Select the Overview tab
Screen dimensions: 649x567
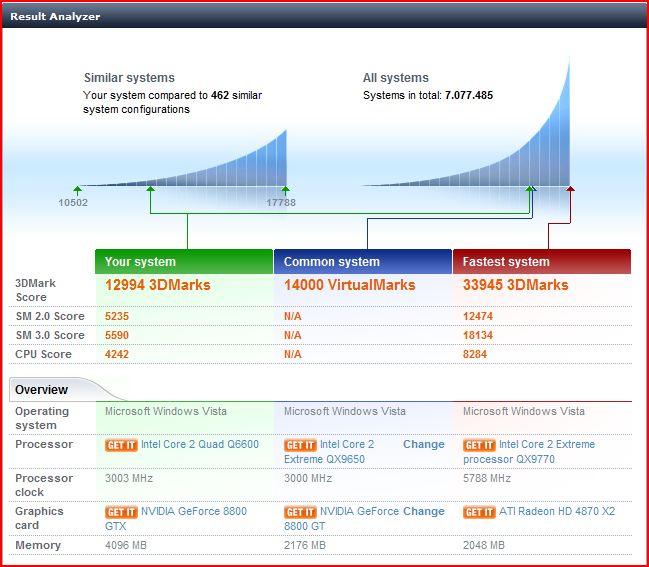pyautogui.click(x=41, y=390)
